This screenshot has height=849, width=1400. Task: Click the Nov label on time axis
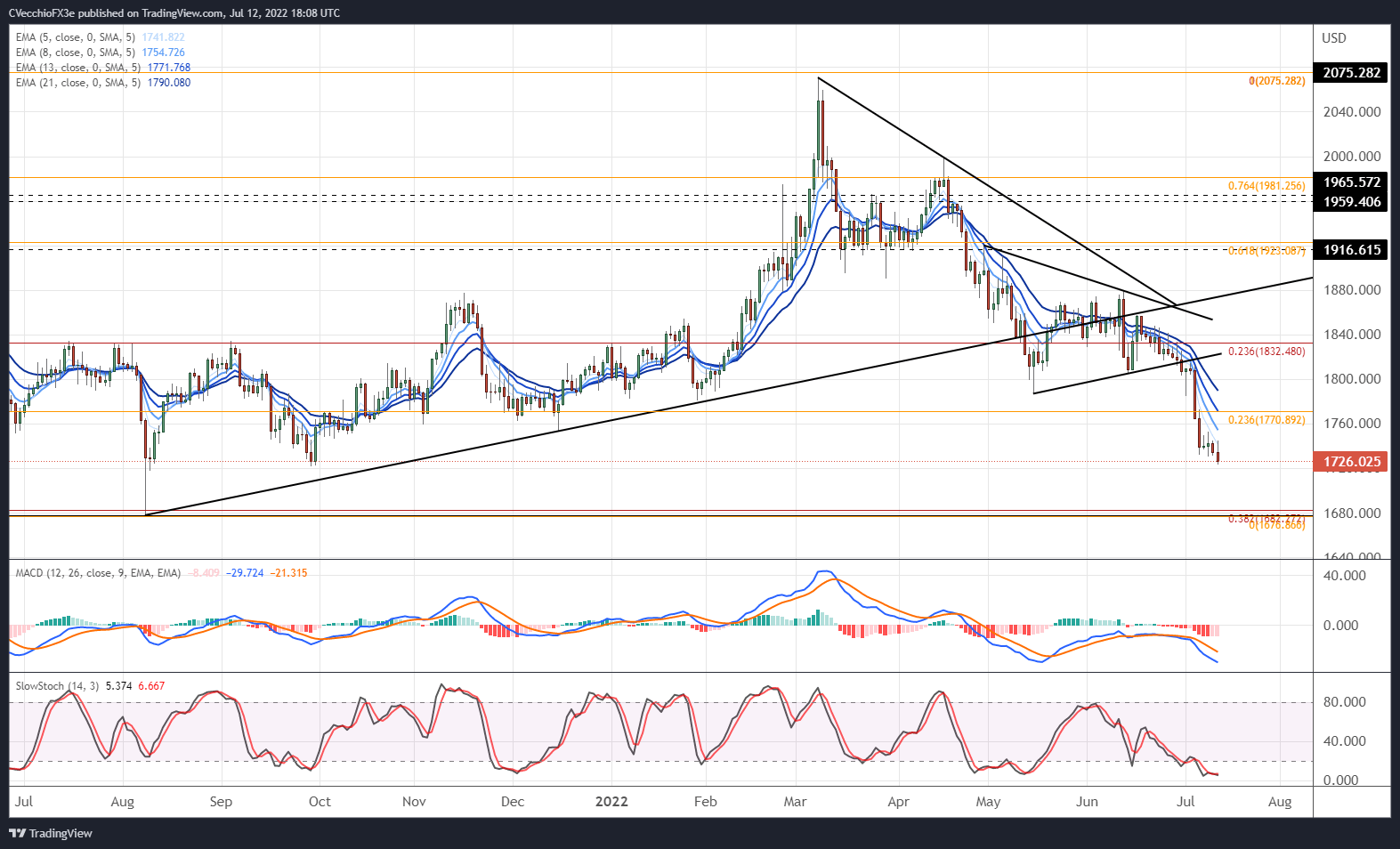(x=414, y=802)
